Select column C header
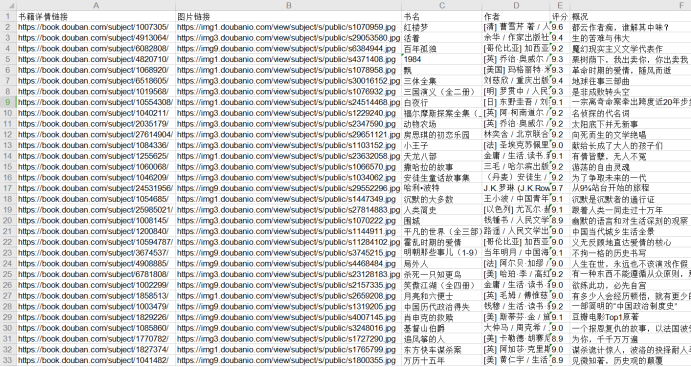Viewport: 691px width, 367px height. click(x=442, y=5)
